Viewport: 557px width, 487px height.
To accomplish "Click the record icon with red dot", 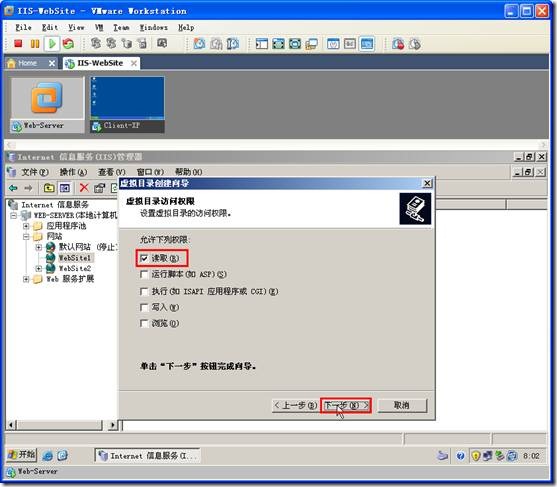I will pos(398,44).
